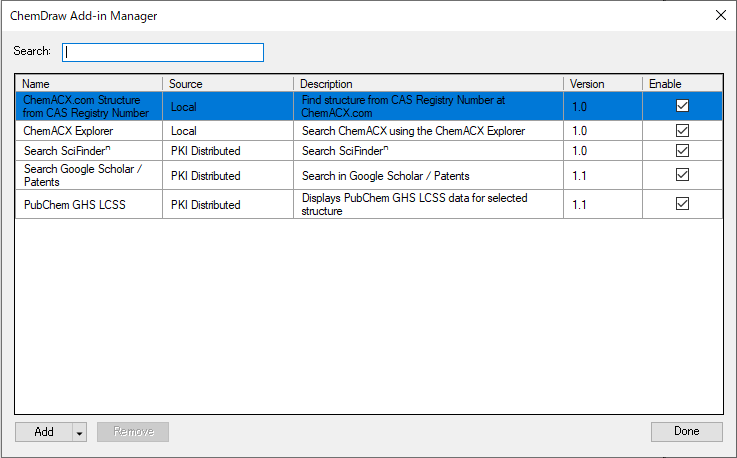The height and width of the screenshot is (458, 737).
Task: Click the Version column header
Action: pos(603,84)
